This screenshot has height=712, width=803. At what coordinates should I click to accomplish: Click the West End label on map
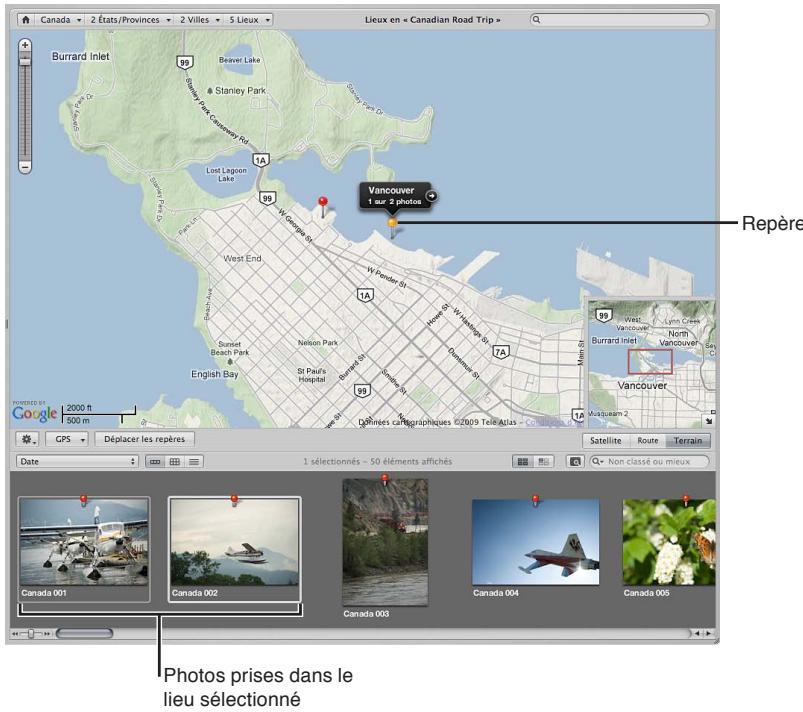click(x=242, y=259)
